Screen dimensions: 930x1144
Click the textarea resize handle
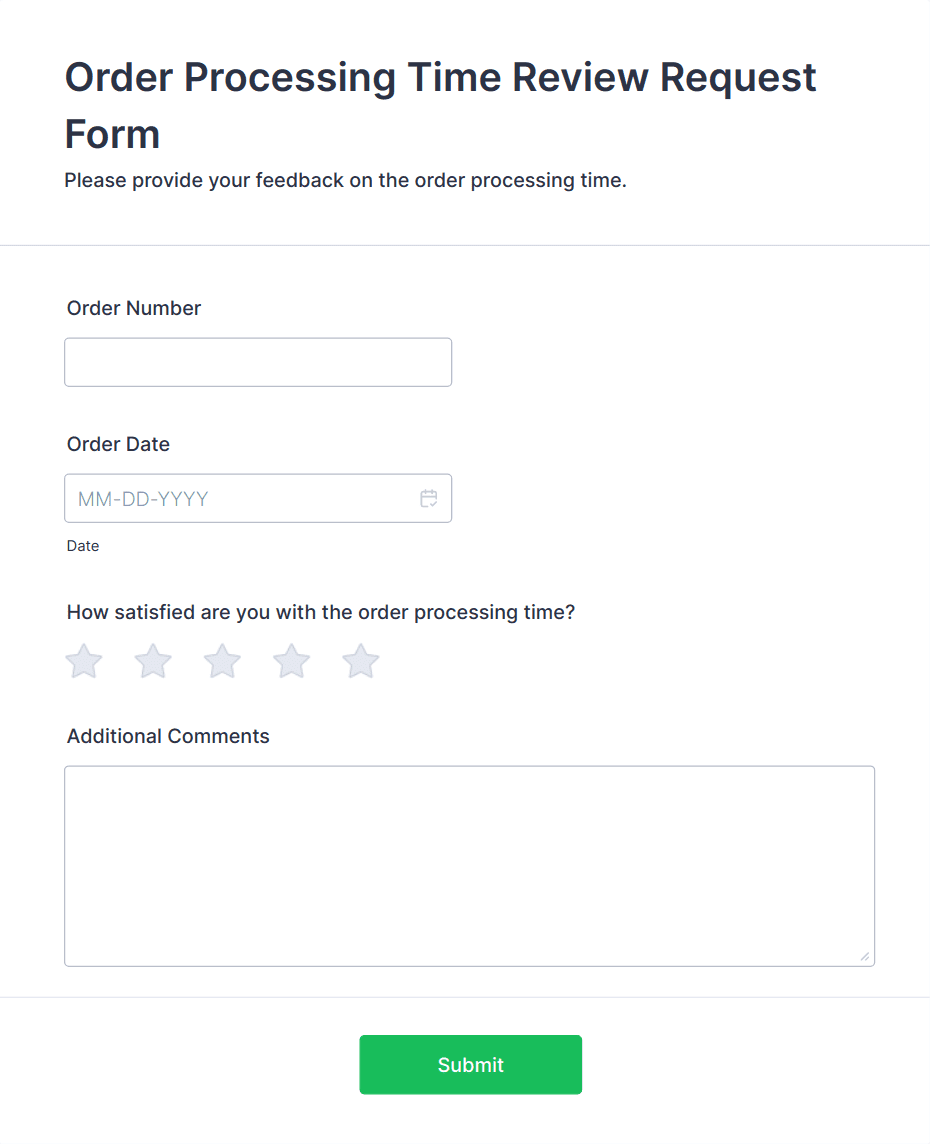pos(866,958)
